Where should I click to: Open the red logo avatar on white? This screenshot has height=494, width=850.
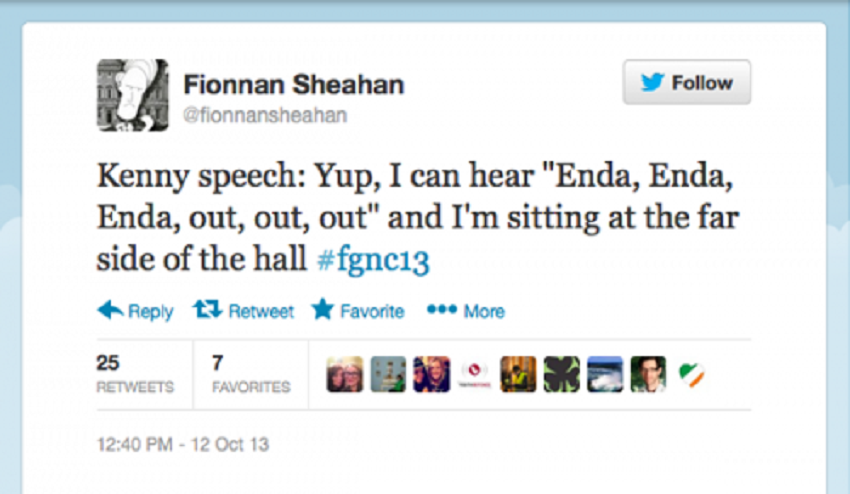point(475,374)
